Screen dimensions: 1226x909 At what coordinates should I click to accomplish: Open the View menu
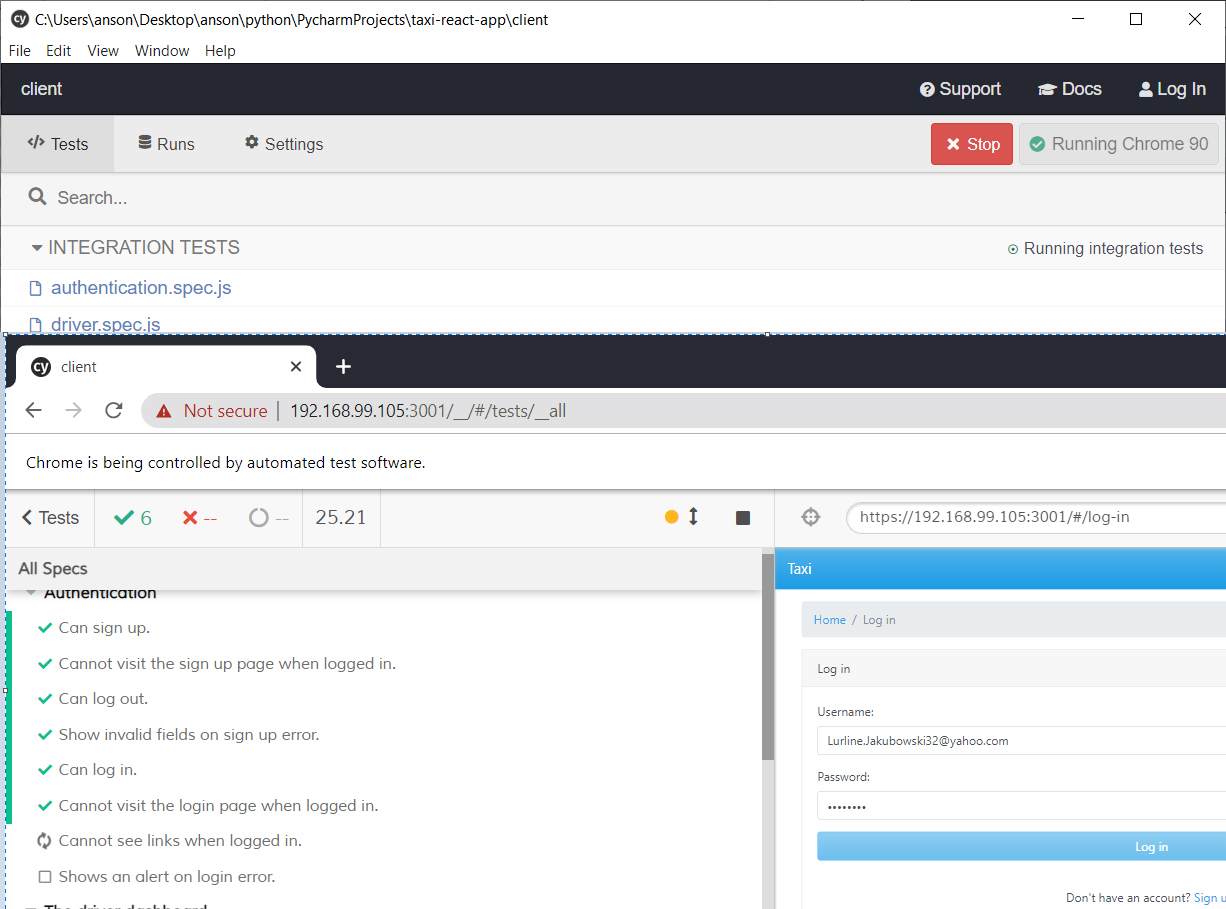coord(103,50)
